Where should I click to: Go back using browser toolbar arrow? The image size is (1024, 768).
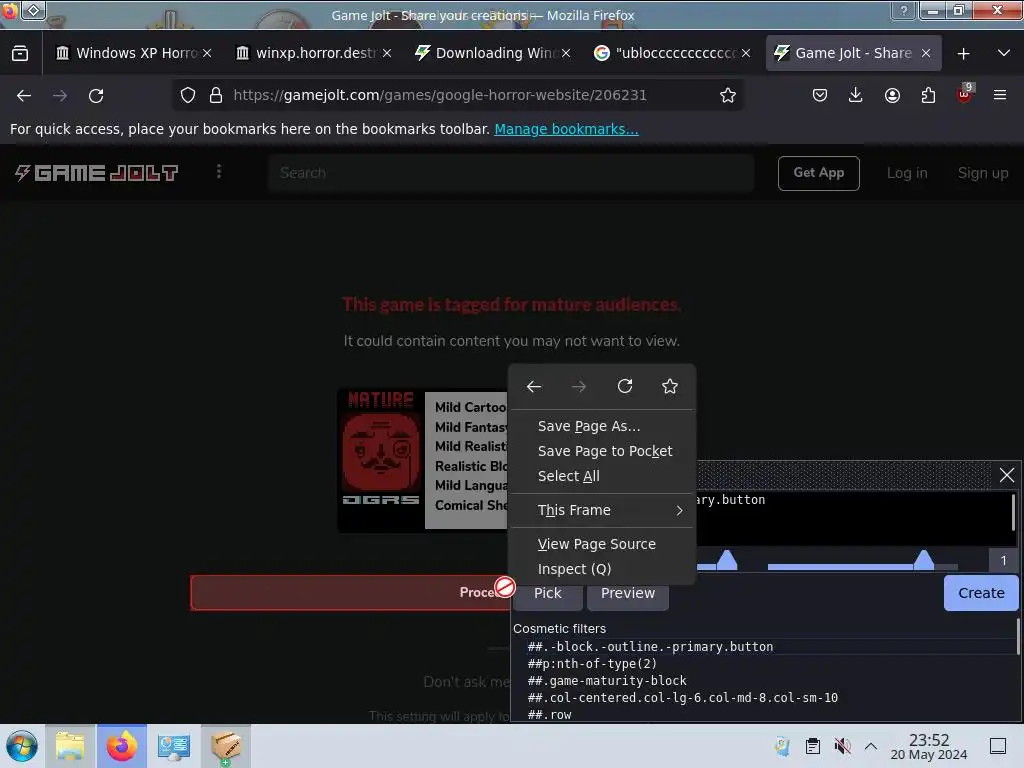pyautogui.click(x=24, y=95)
